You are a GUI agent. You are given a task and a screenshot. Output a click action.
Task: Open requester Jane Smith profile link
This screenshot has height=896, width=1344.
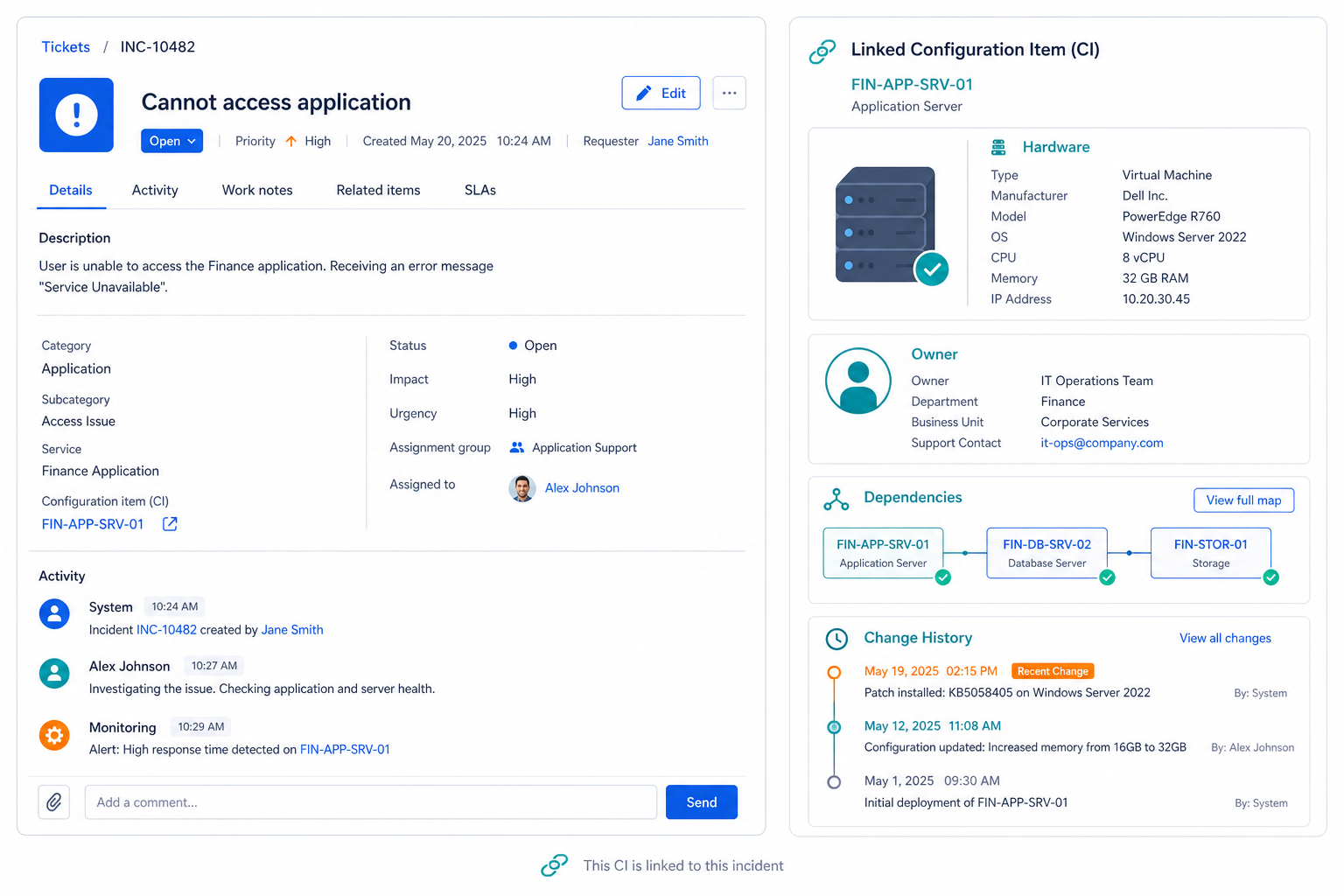(678, 141)
